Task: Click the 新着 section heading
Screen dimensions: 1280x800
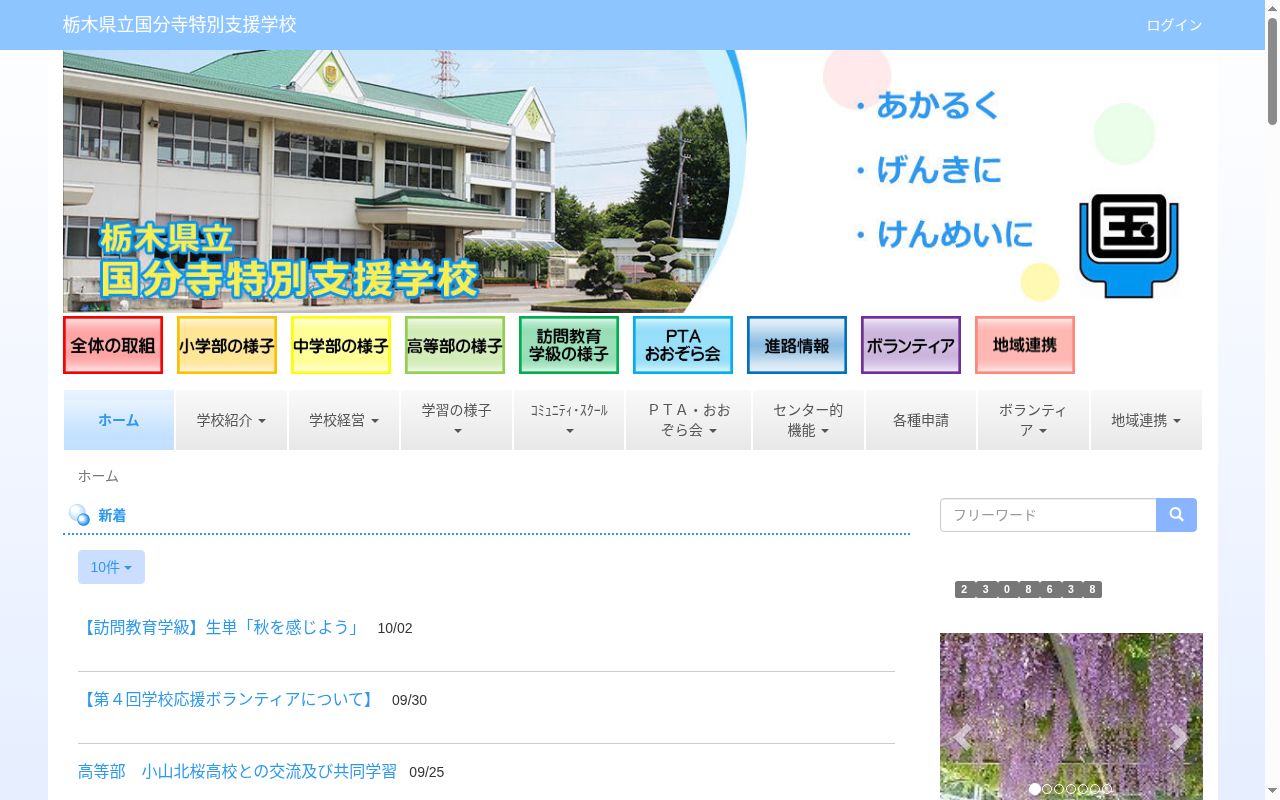Action: tap(112, 516)
